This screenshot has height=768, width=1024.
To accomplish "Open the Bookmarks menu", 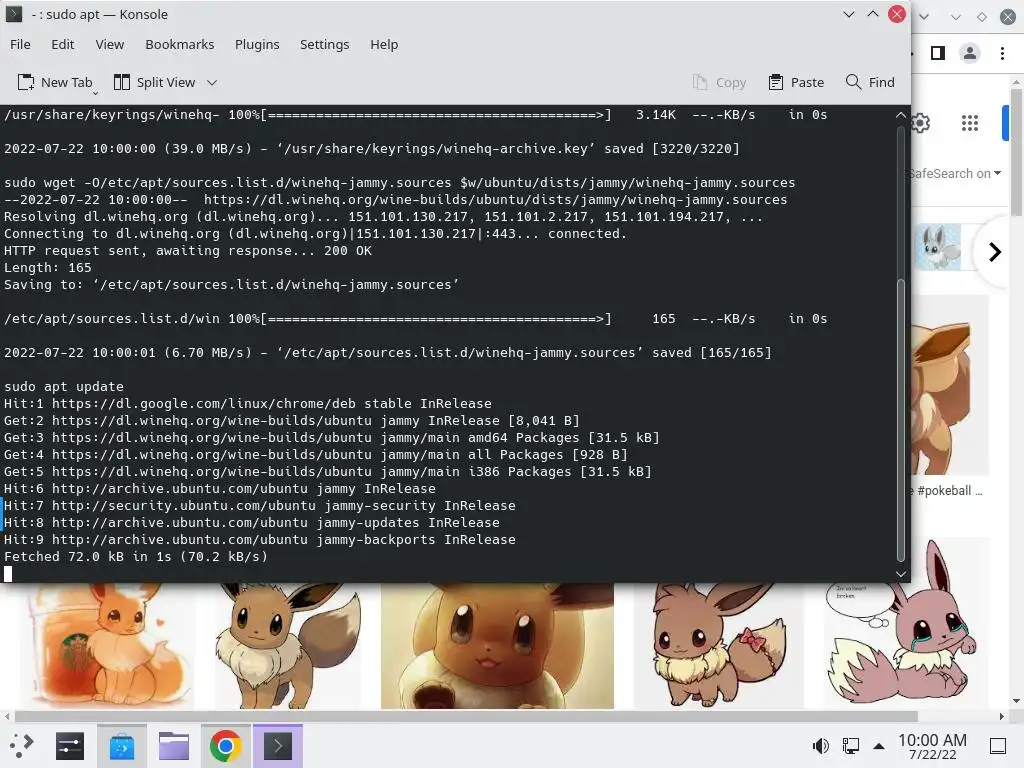I will coord(180,44).
